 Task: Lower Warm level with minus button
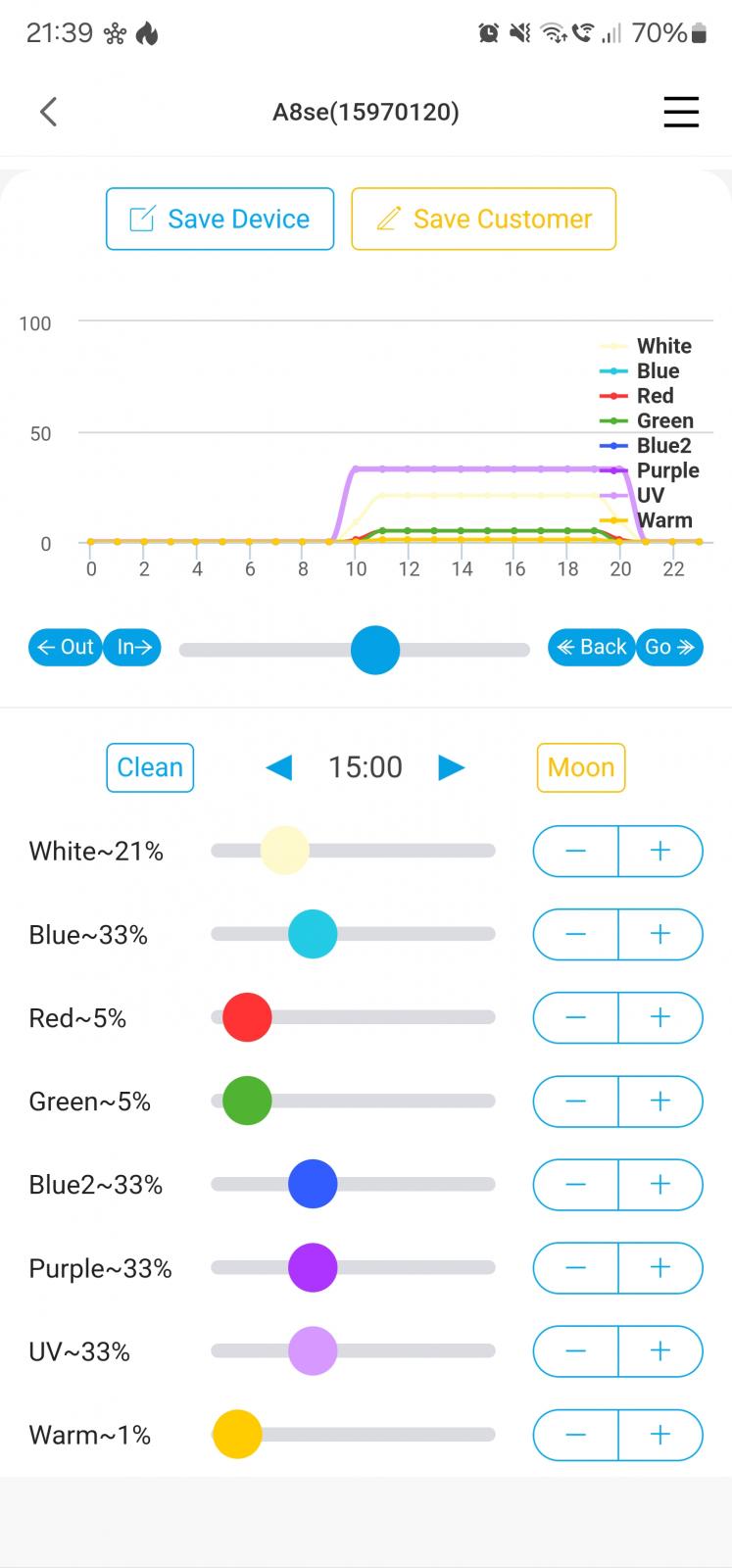pyautogui.click(x=575, y=1435)
